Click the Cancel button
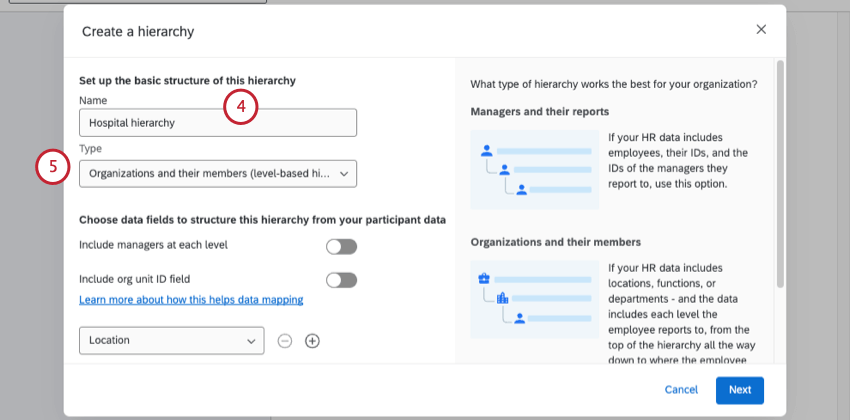 681,390
